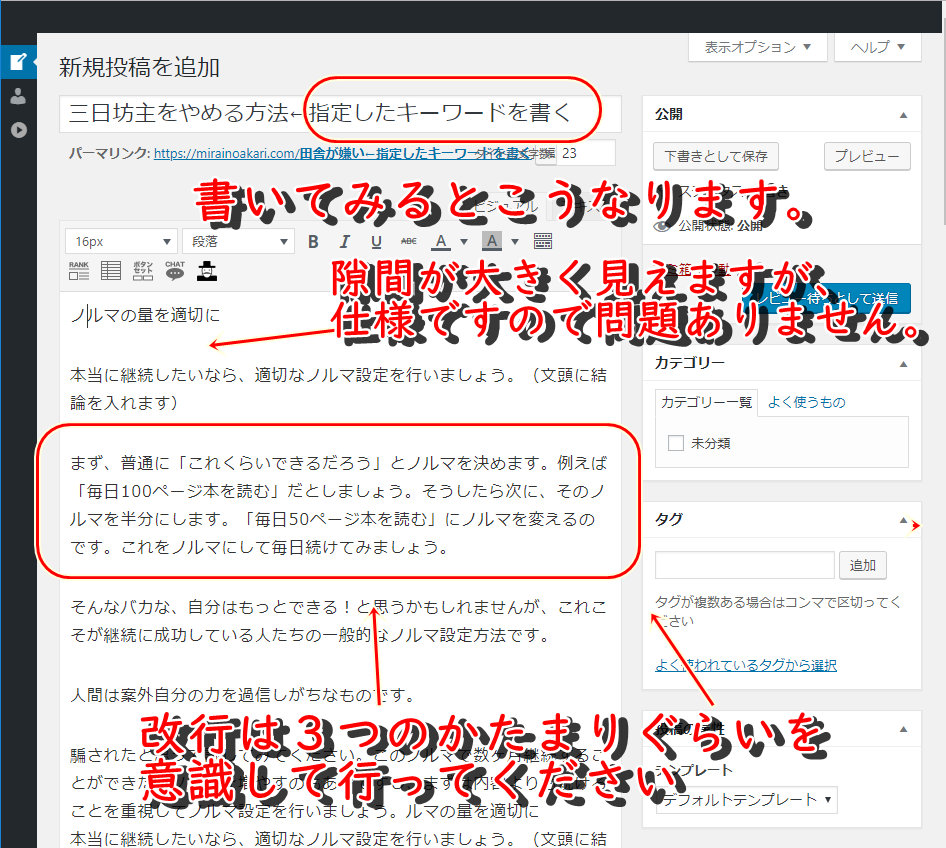Apply strikethrough ABC formatting
The height and width of the screenshot is (848, 946).
(408, 242)
